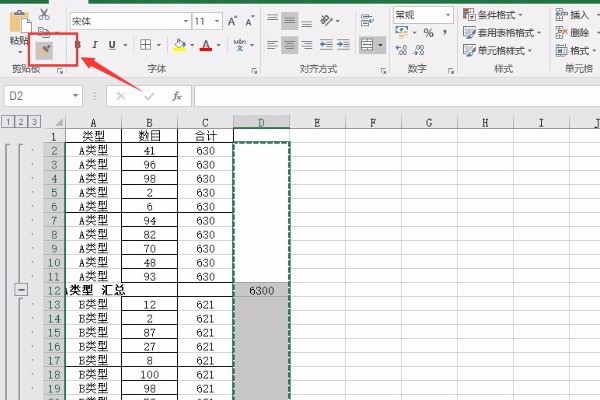Open the 套用表格格式 menu
Viewport: 600px width, 400px height.
pos(501,32)
